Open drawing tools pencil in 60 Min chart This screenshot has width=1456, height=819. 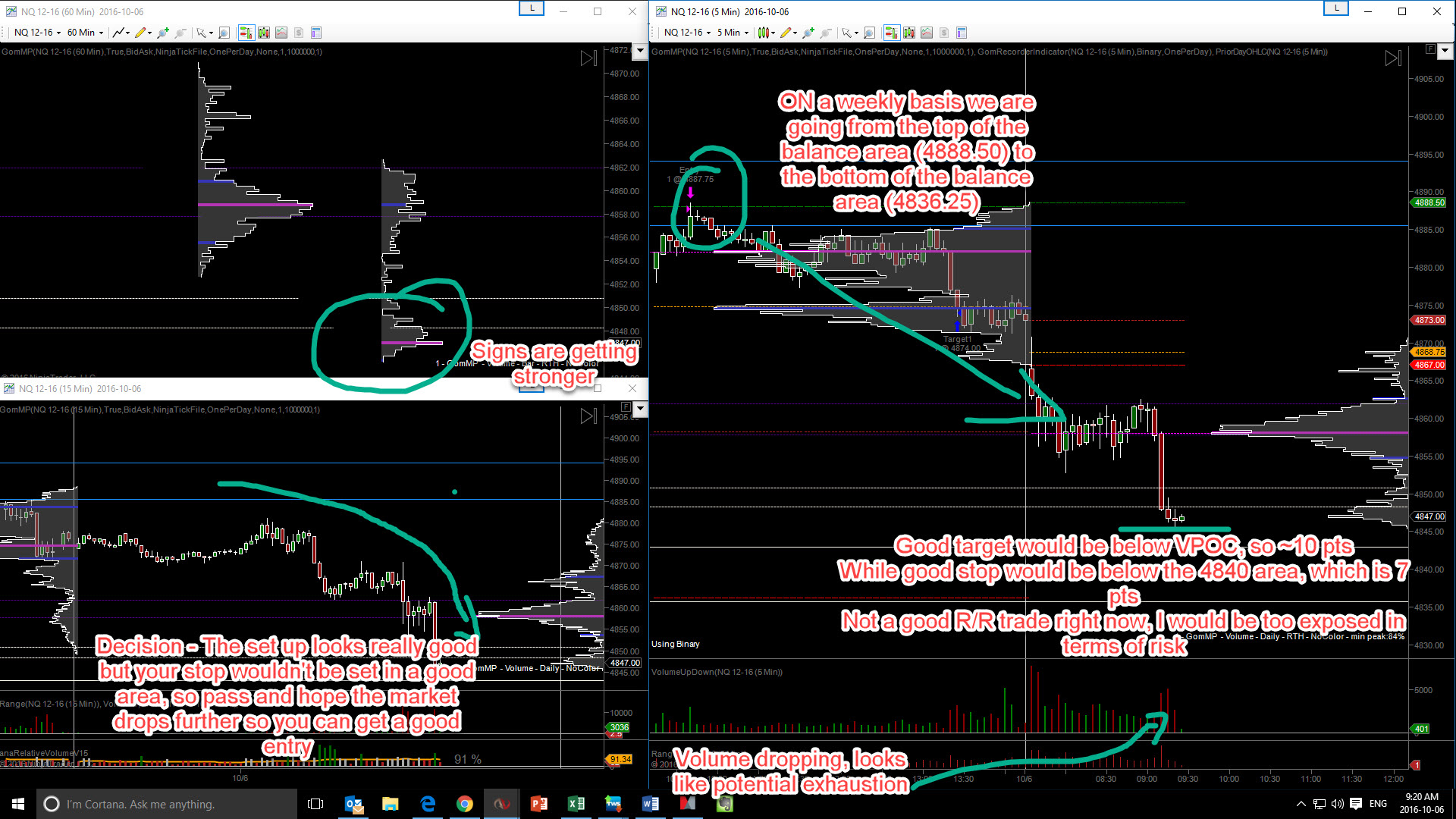(x=143, y=33)
